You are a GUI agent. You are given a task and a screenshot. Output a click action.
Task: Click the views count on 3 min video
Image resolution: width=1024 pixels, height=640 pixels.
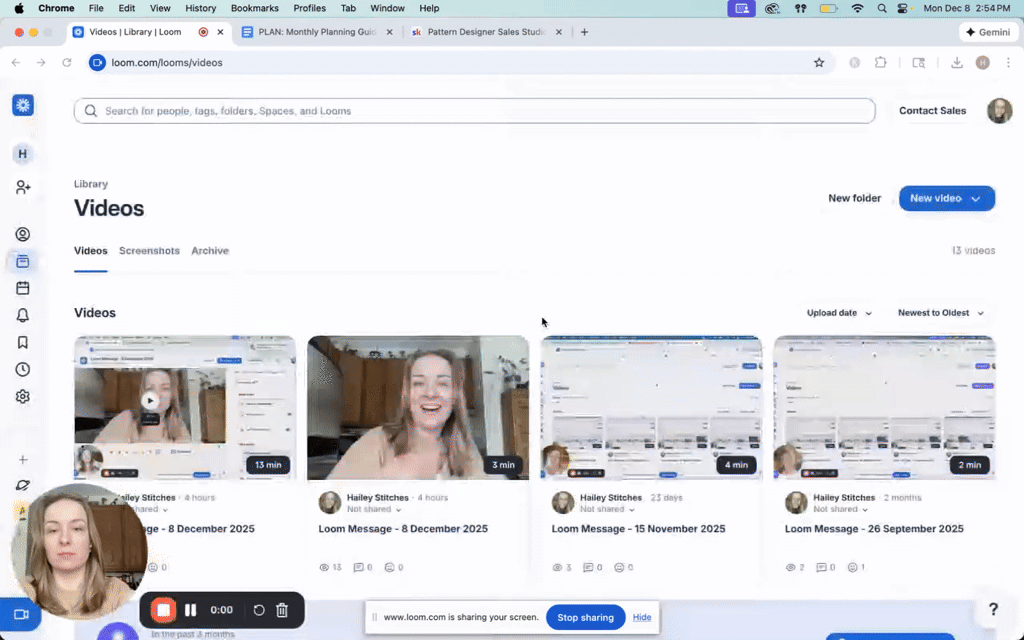click(330, 568)
